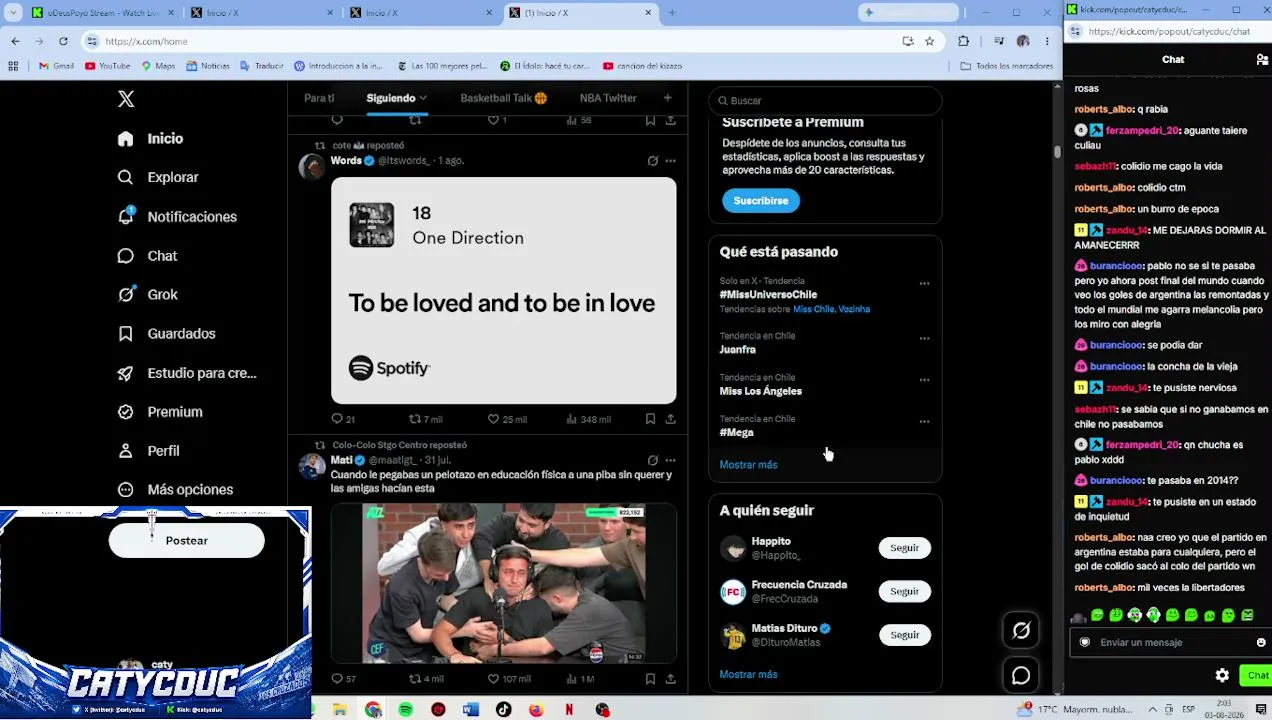
Task: Open Grok icon on Words post
Action: click(652, 160)
